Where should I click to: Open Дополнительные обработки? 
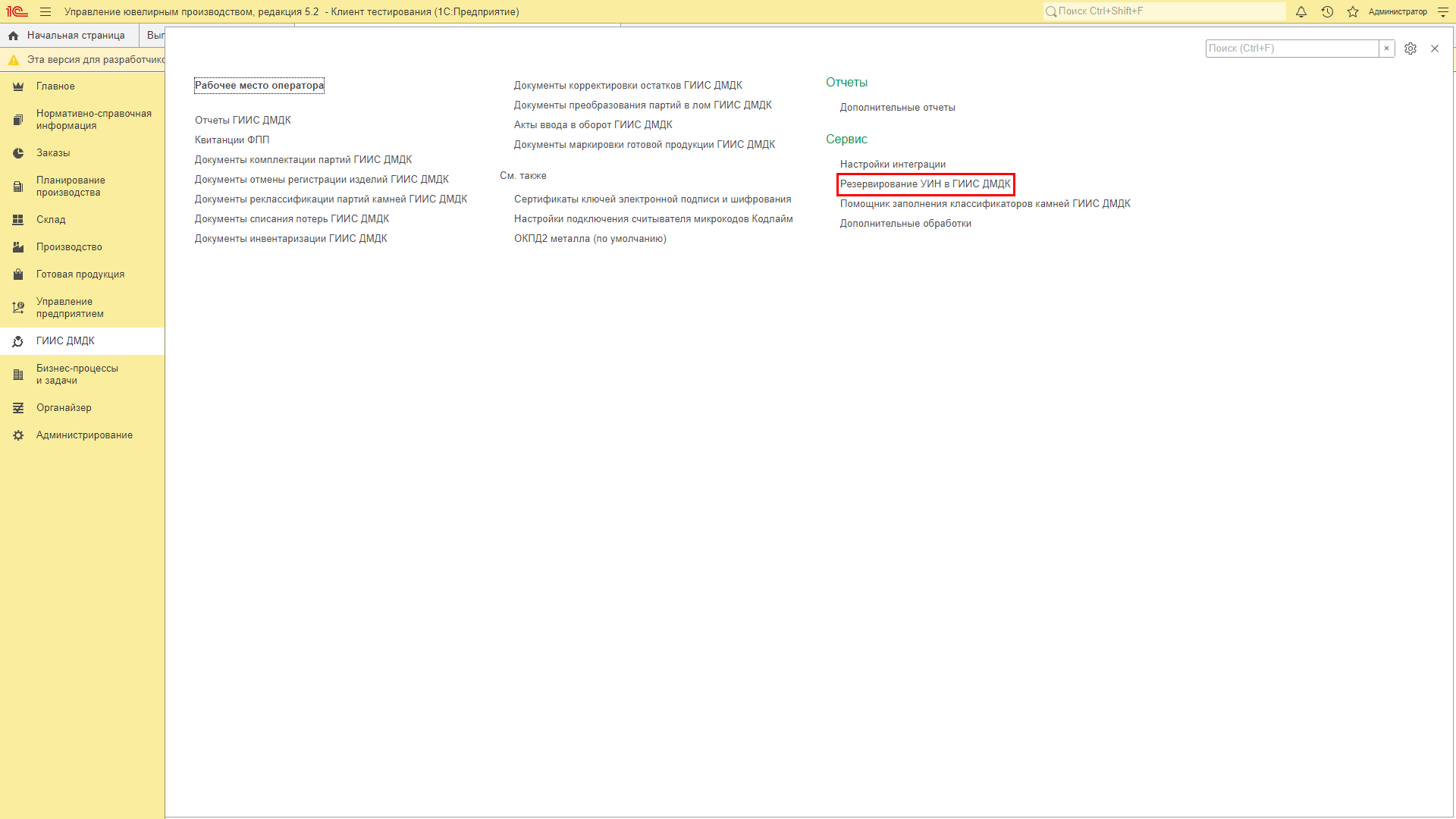(x=905, y=224)
